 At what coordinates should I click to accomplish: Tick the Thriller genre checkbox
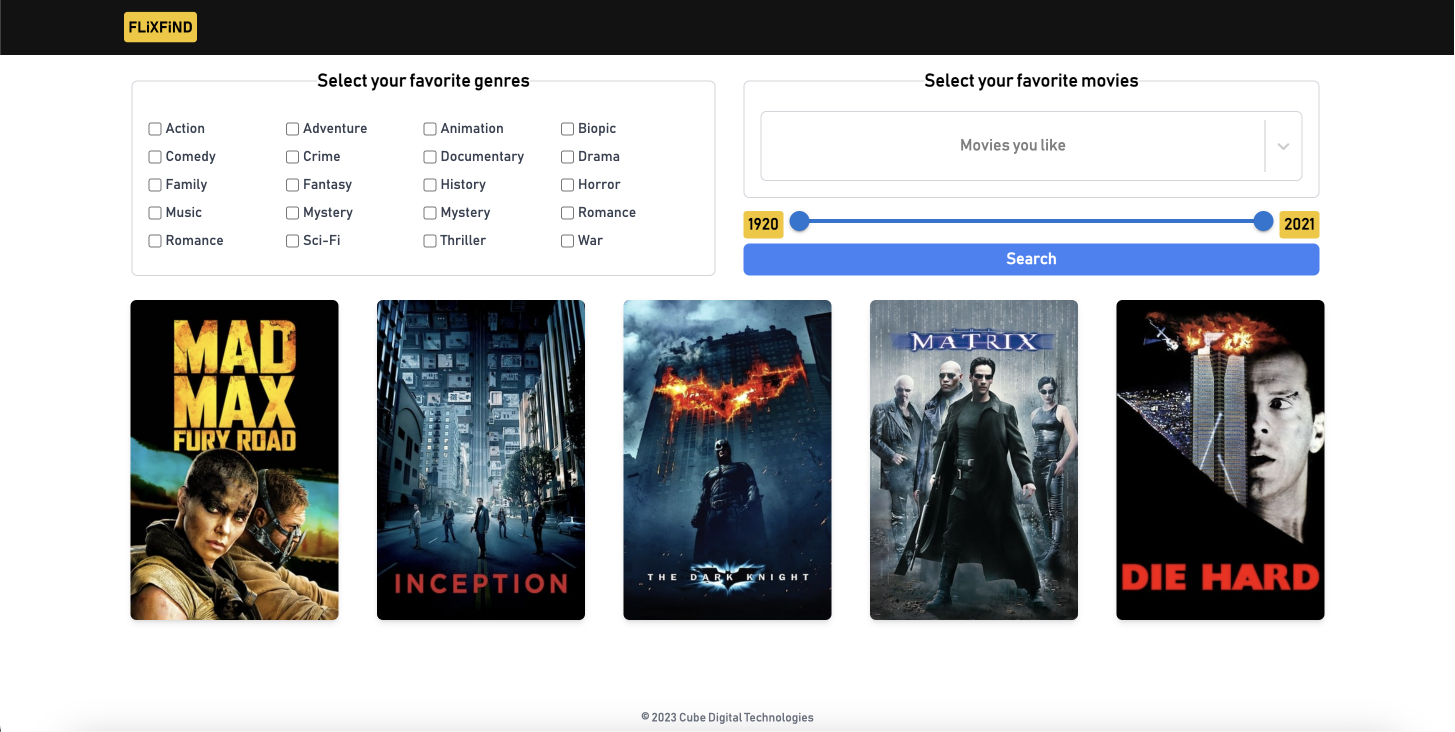coord(430,241)
